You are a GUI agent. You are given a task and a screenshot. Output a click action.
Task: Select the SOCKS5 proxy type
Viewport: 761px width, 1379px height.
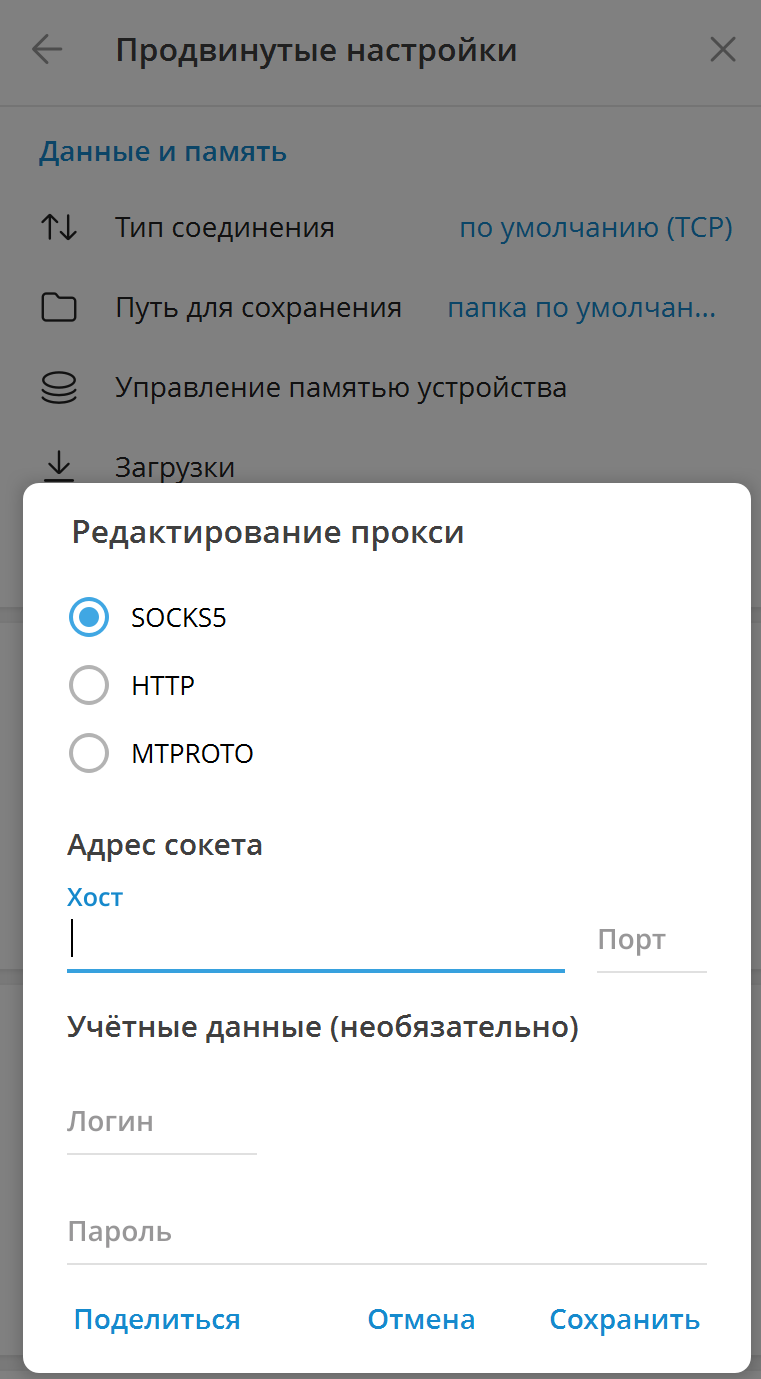[x=89, y=617]
